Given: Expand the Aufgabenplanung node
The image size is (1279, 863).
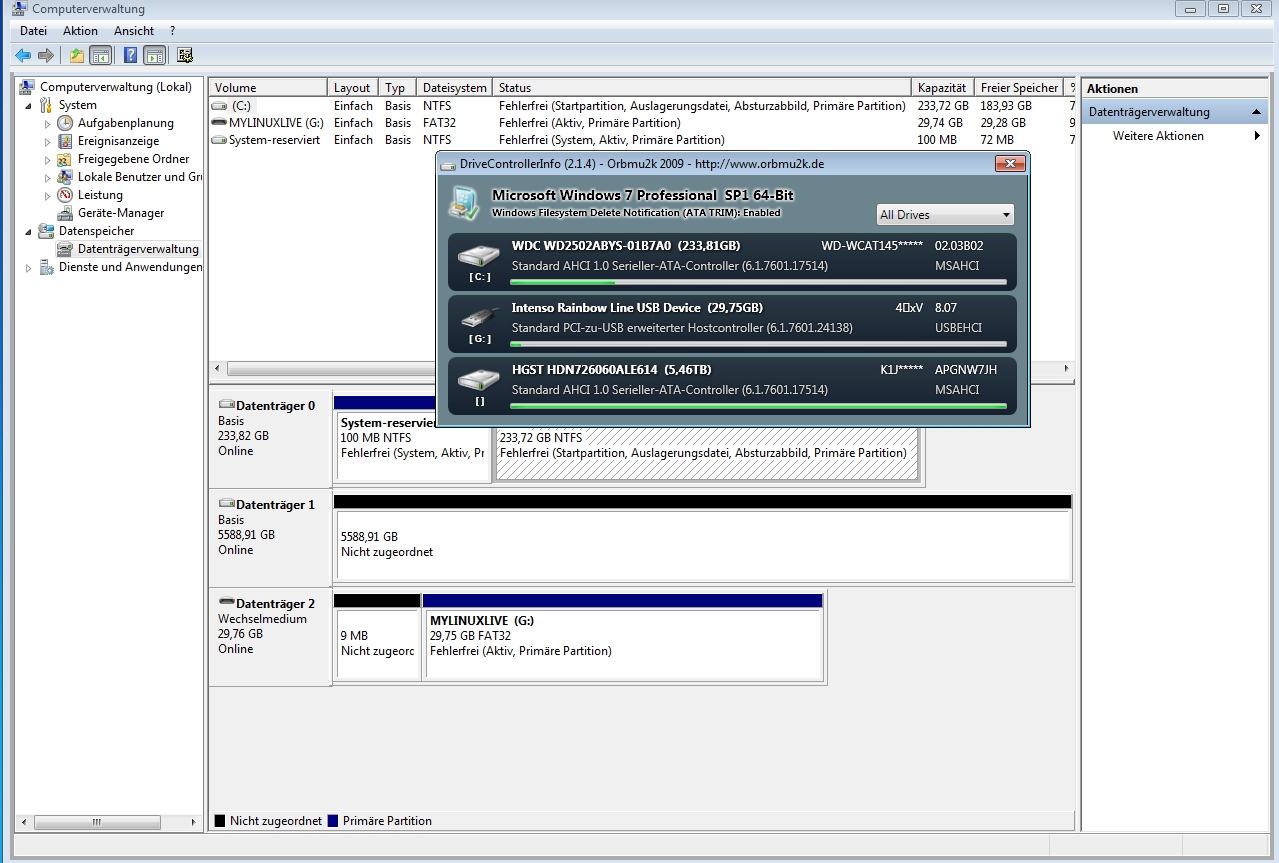Looking at the screenshot, I should tap(47, 124).
